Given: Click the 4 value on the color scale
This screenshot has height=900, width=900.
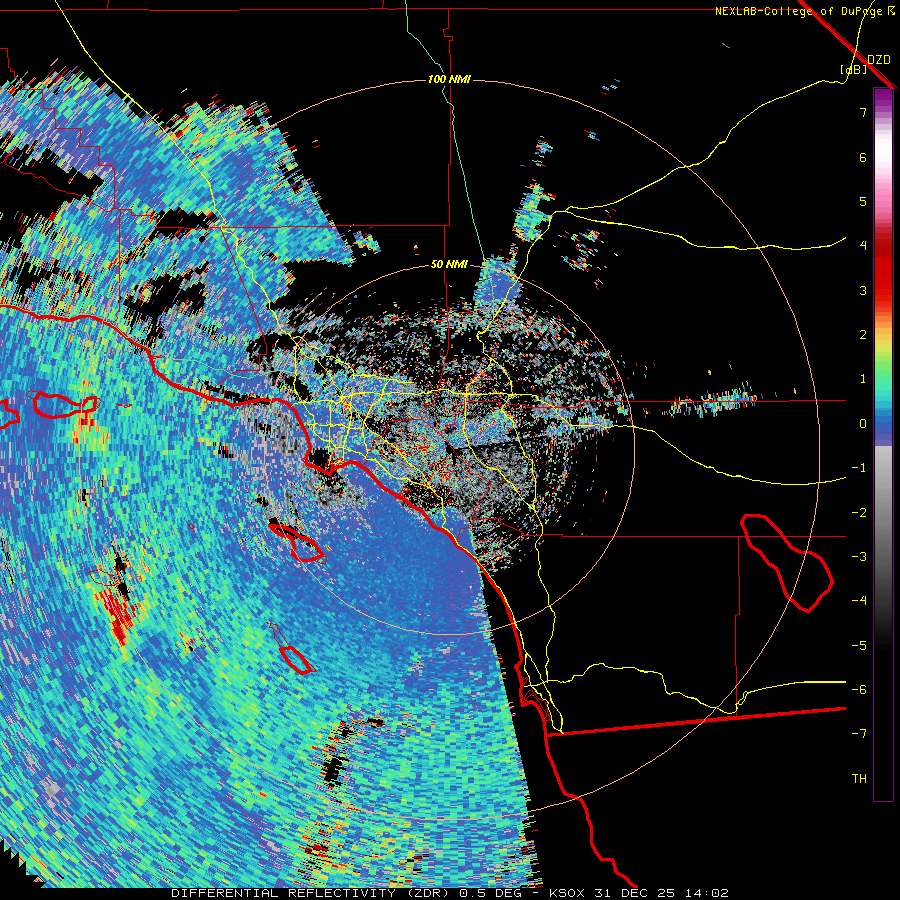Looking at the screenshot, I should 863,246.
